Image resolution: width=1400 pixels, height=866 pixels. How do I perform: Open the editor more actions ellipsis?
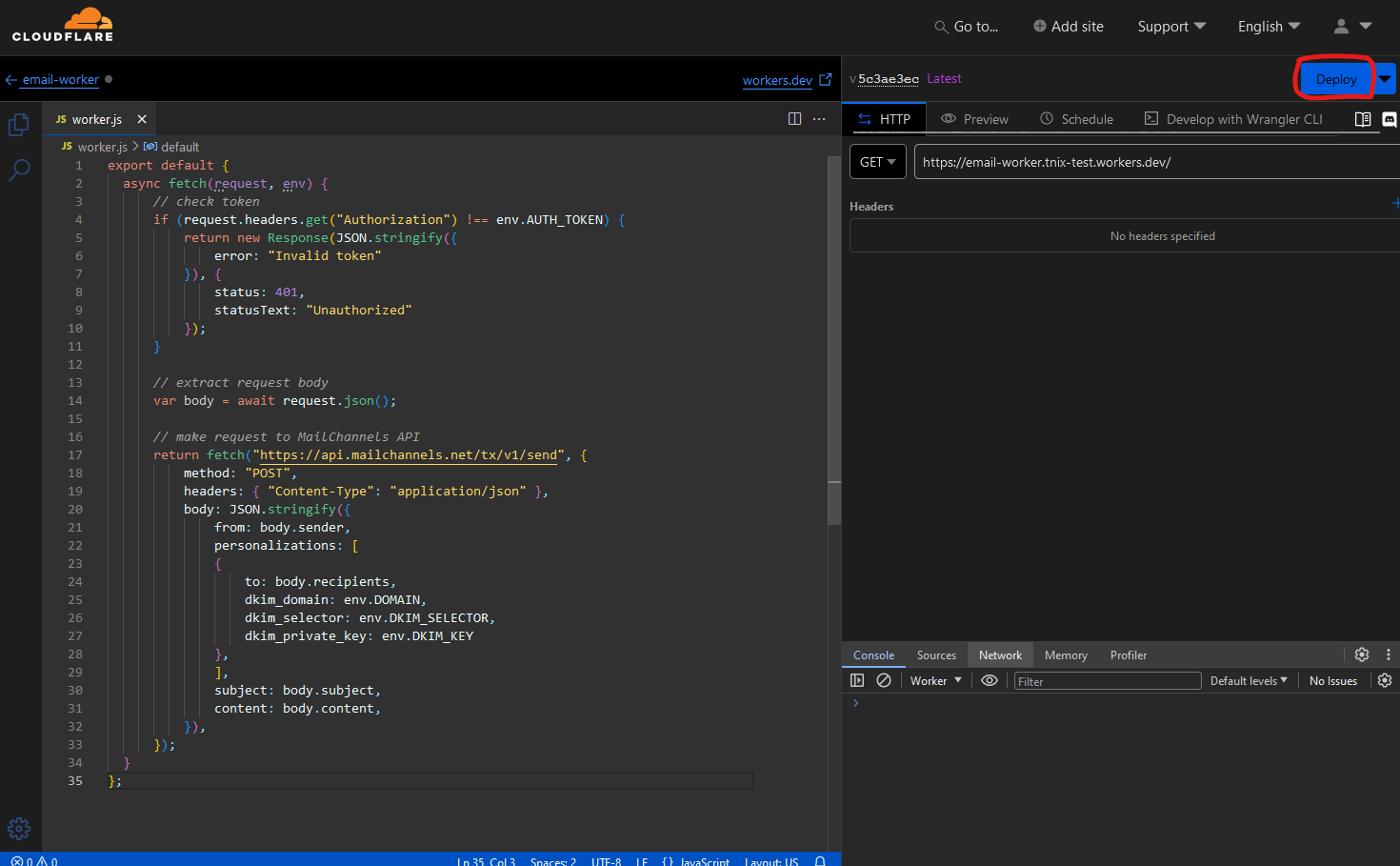(x=819, y=119)
